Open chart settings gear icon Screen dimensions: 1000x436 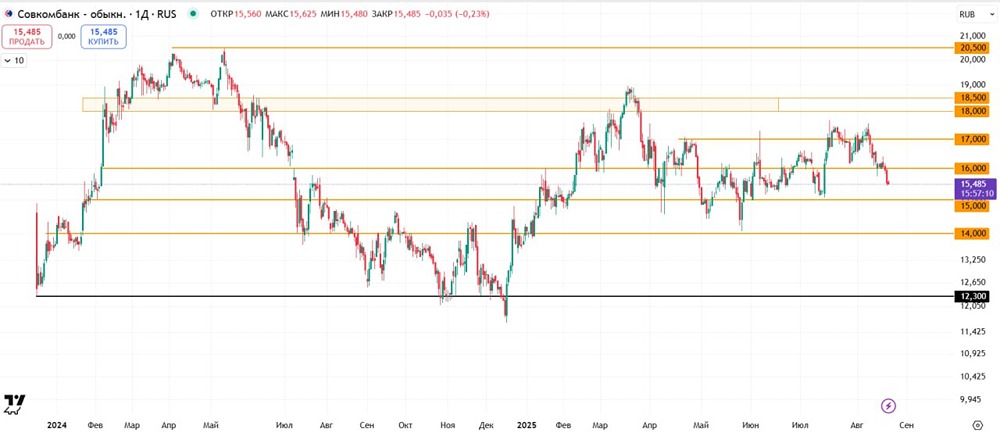[978, 425]
